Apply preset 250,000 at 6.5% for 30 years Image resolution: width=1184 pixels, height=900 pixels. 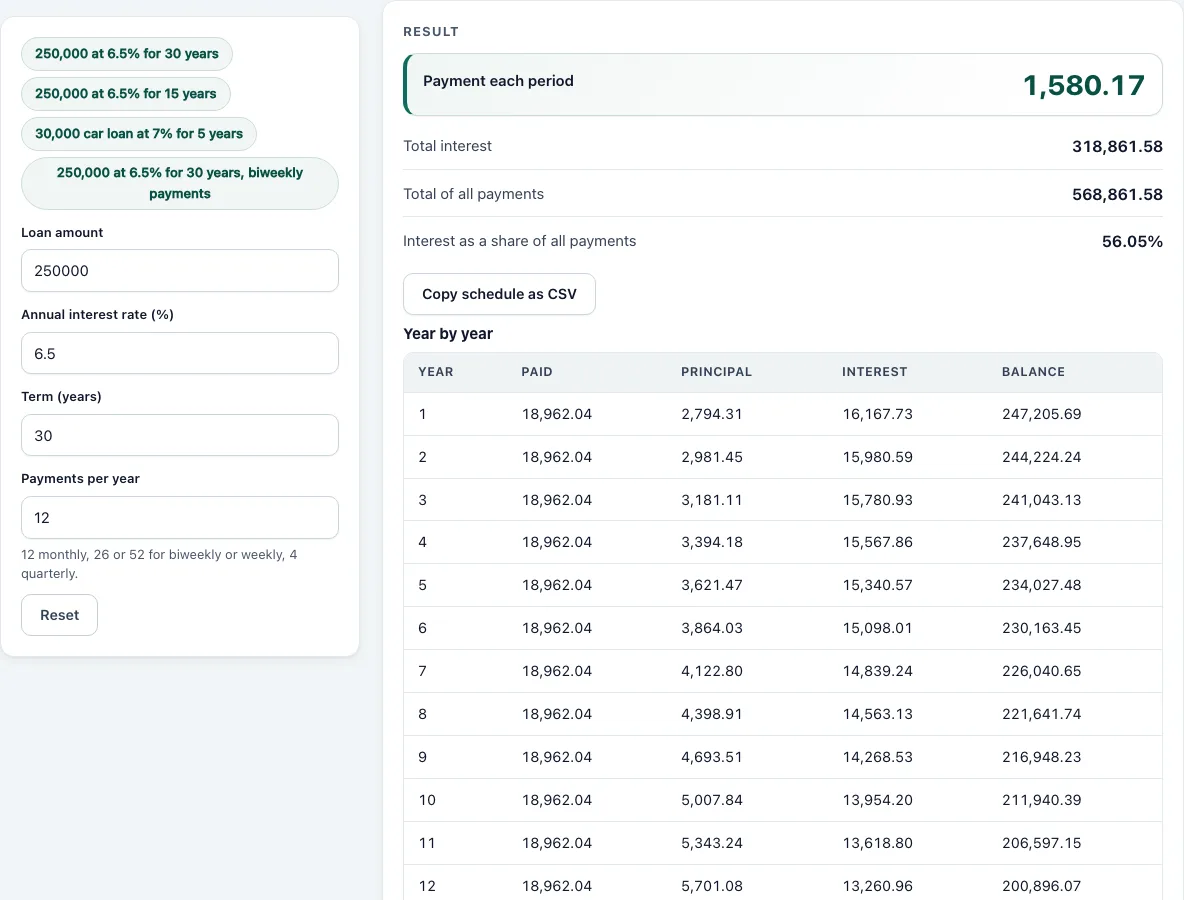[127, 54]
